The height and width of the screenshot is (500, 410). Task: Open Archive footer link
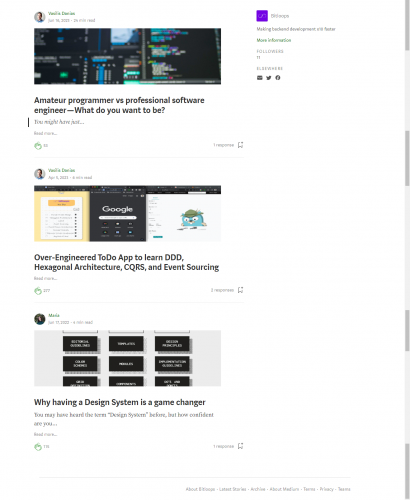pyautogui.click(x=258, y=489)
